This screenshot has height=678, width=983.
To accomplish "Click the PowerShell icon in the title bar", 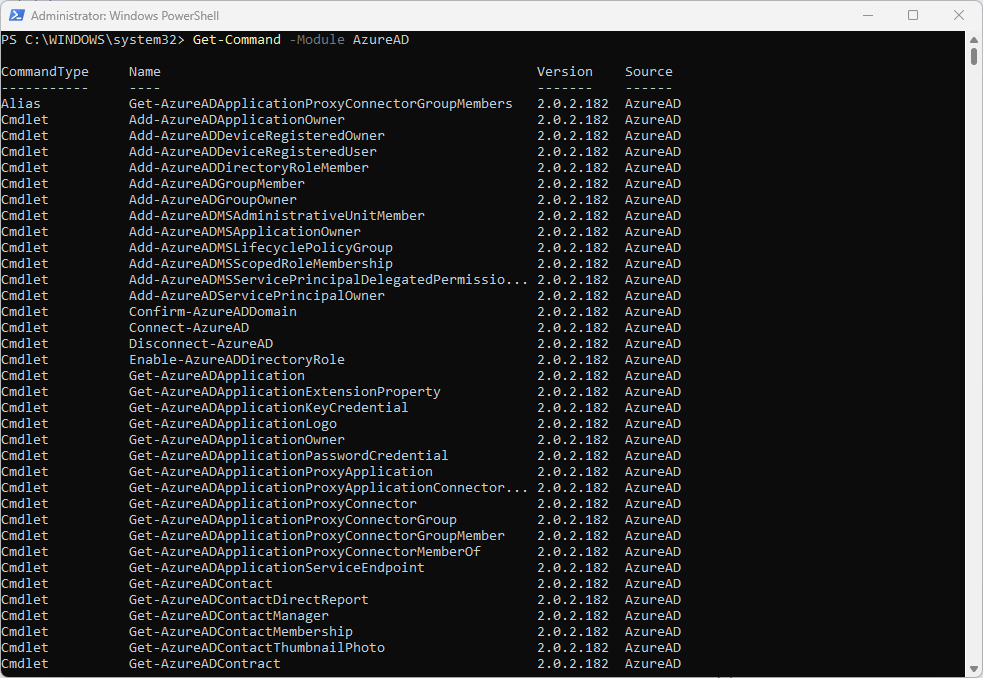I will coord(16,15).
